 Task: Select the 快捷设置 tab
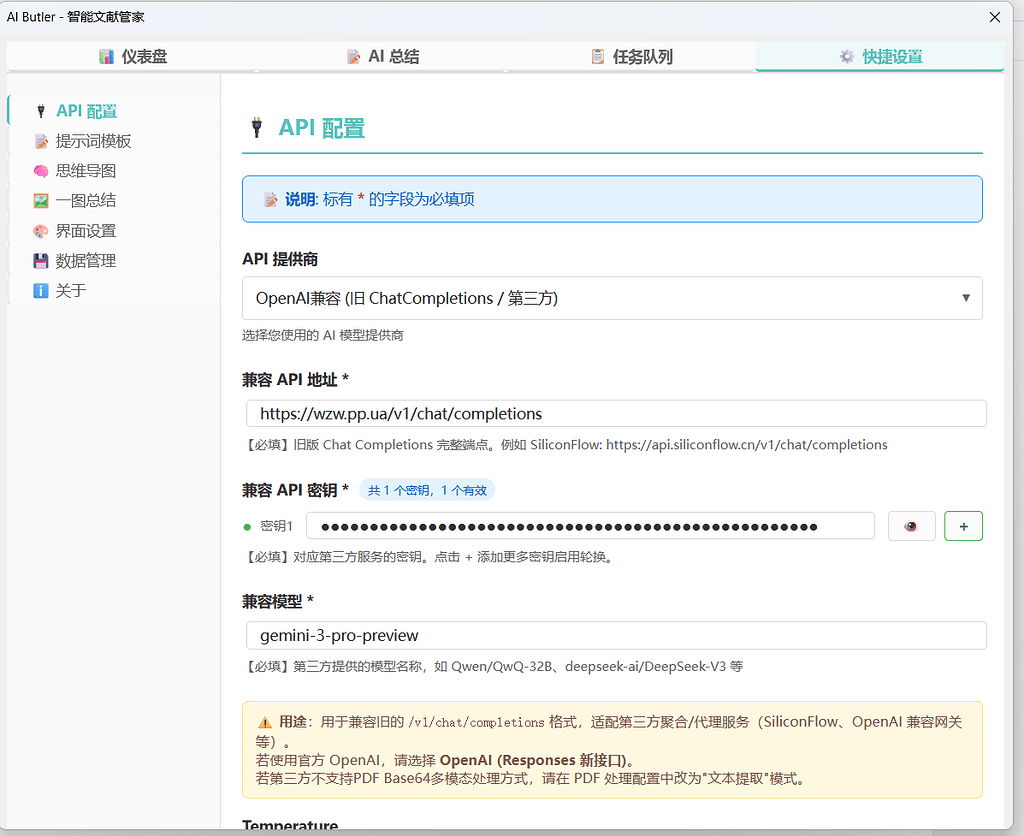point(880,57)
